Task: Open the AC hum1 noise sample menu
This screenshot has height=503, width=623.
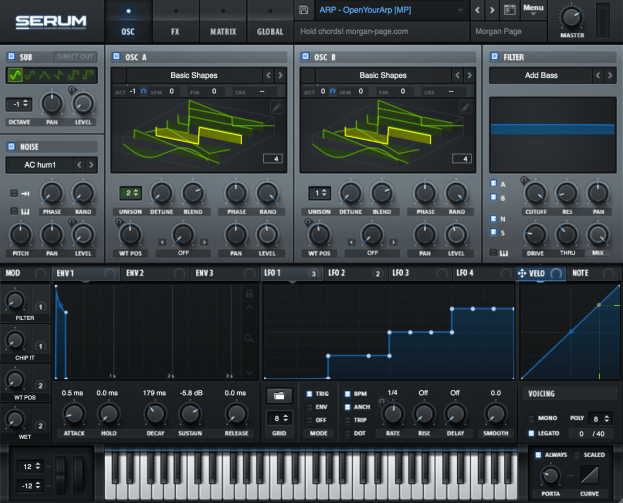Action: 40,164
